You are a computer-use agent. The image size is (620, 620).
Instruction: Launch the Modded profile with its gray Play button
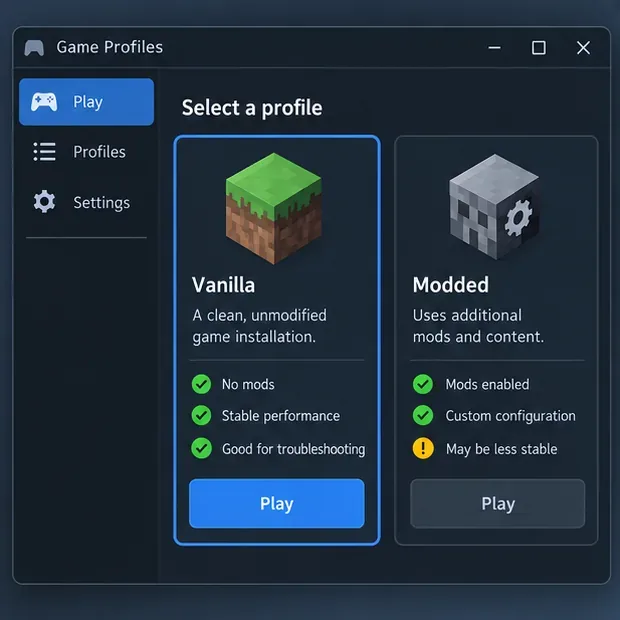pyautogui.click(x=497, y=503)
